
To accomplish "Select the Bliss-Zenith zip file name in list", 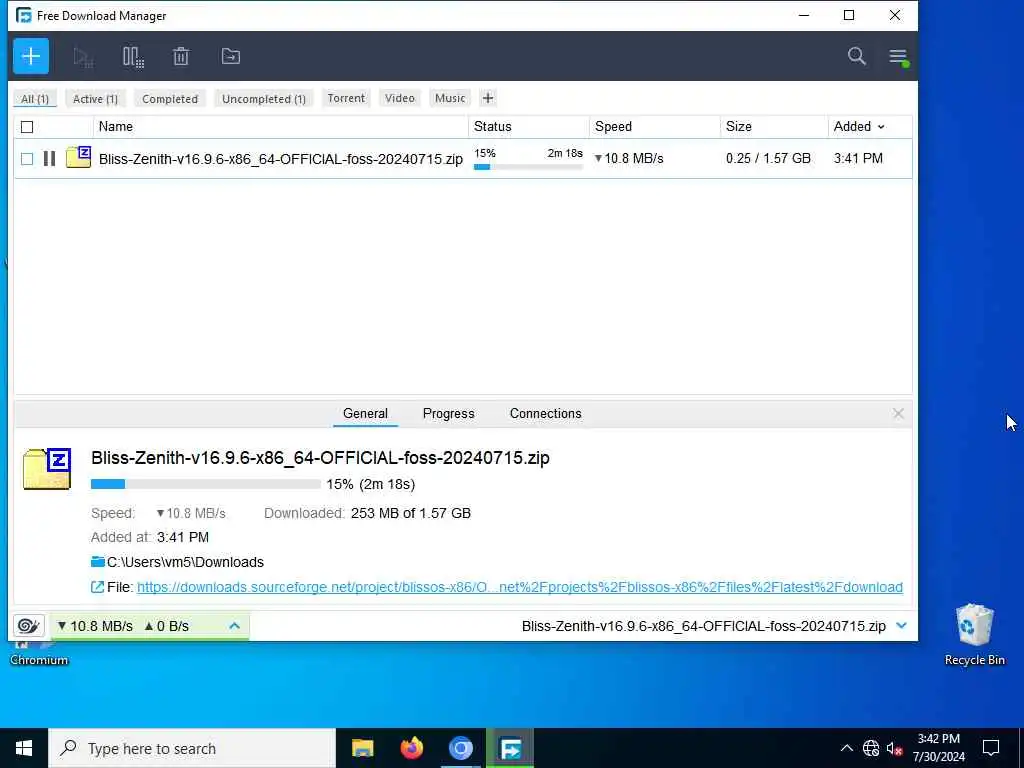I will (x=281, y=159).
